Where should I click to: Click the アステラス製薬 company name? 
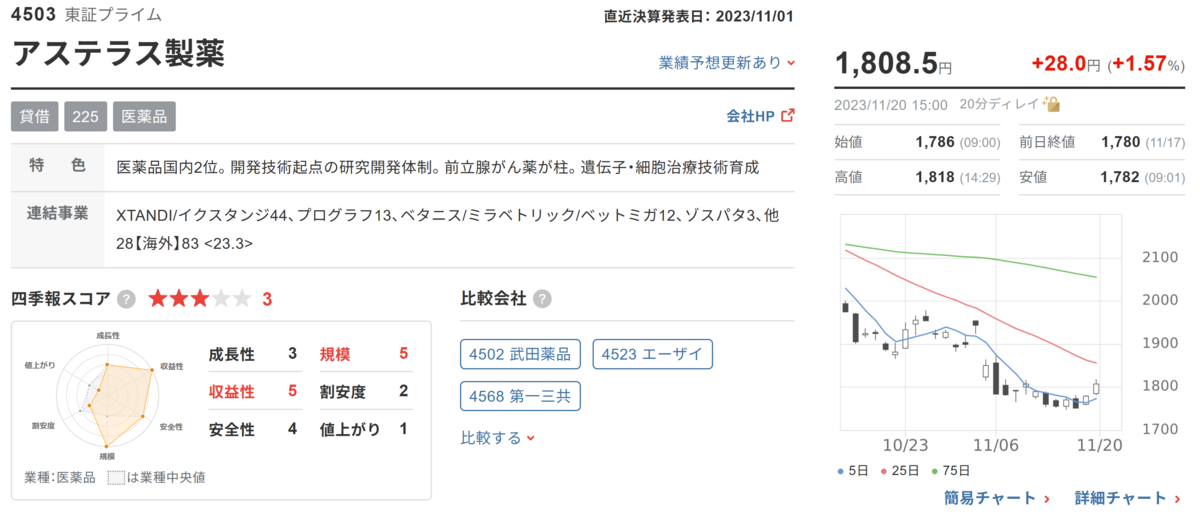[119, 53]
